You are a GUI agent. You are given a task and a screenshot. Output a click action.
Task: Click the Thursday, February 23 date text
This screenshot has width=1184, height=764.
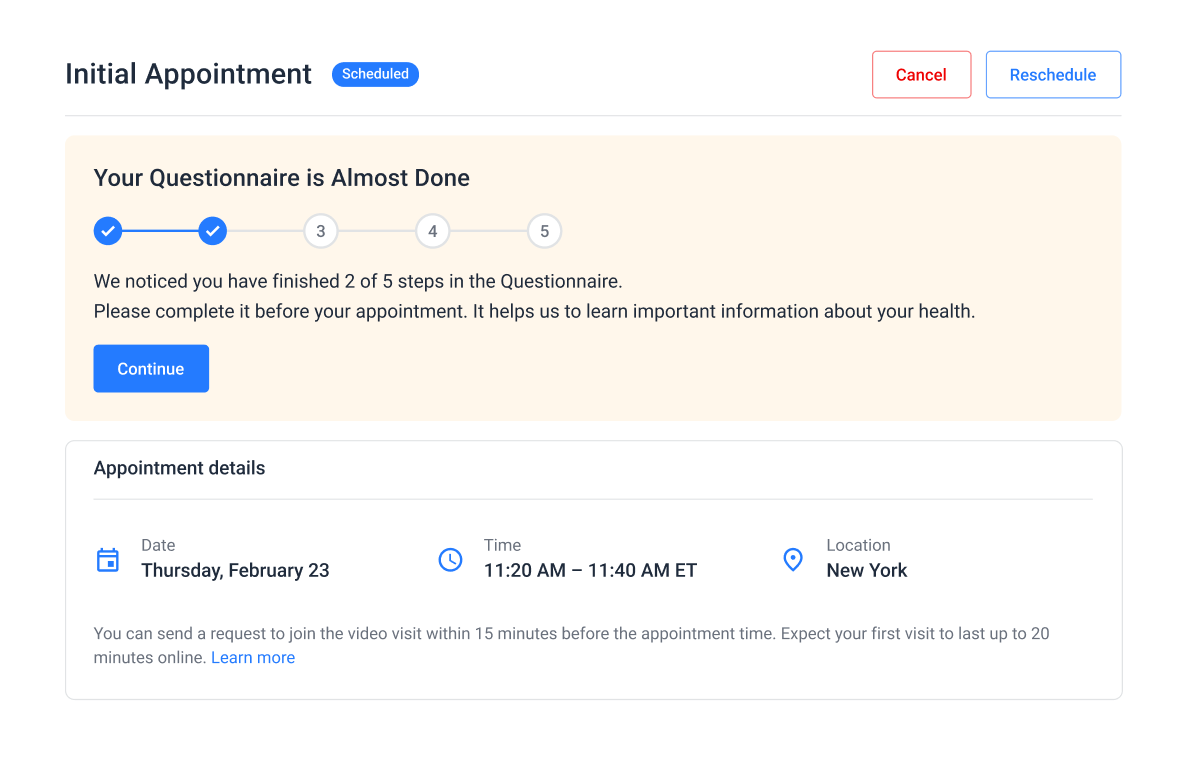(235, 571)
